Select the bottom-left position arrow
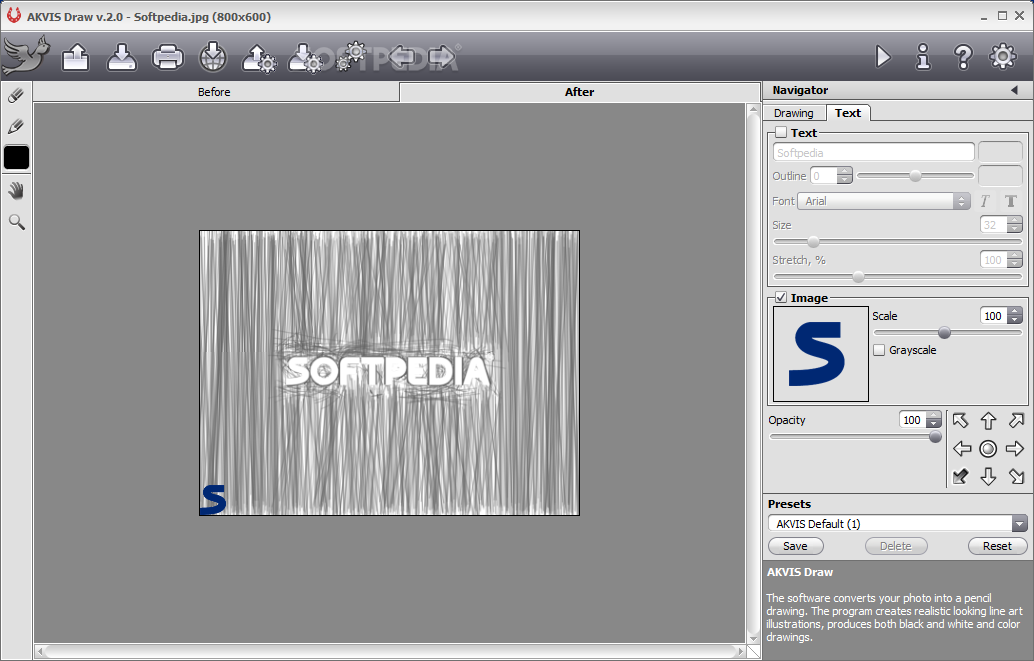 960,476
